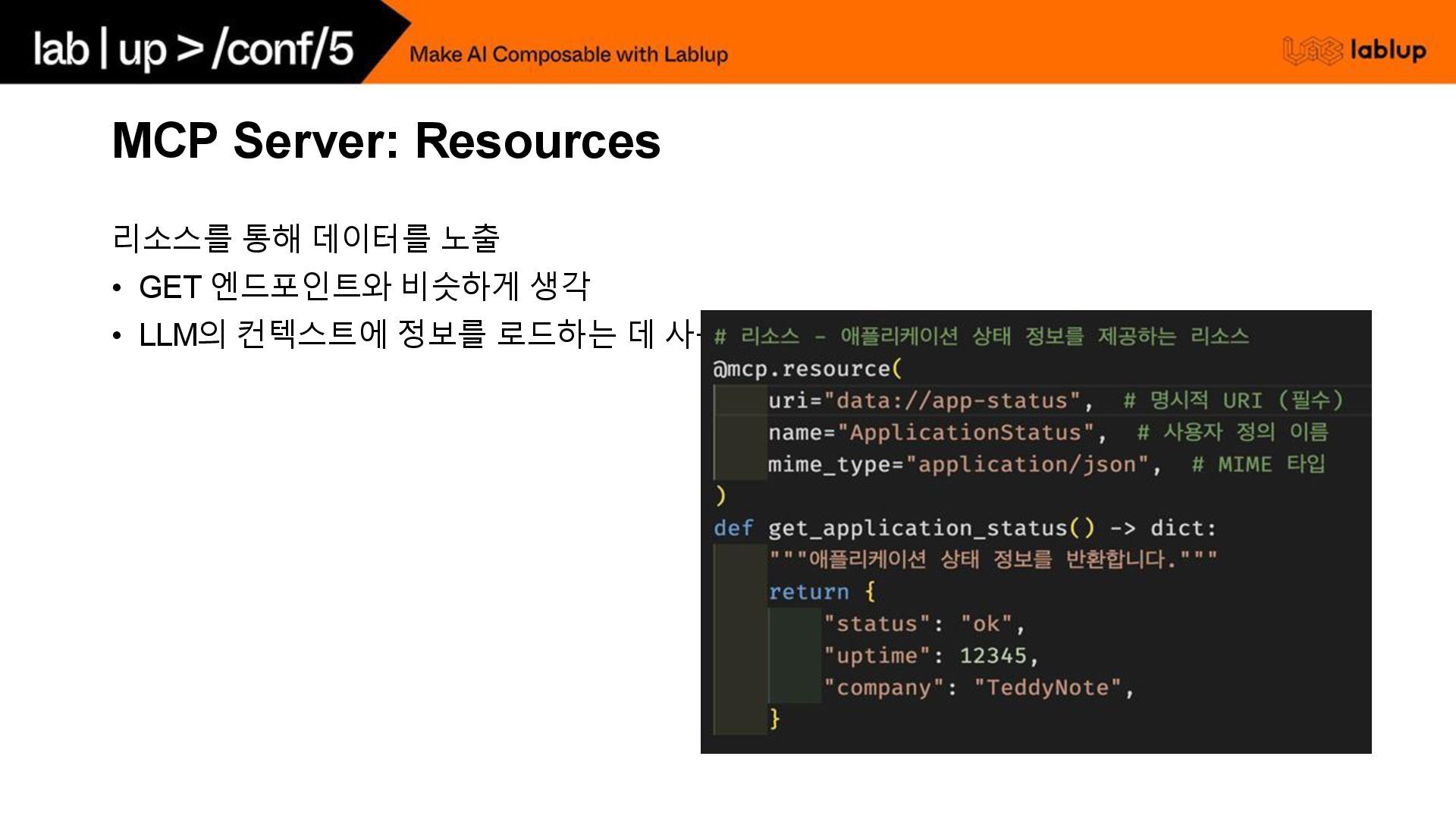Click the first green comment line in code
Viewport: 1456px width, 819px height.
(981, 337)
